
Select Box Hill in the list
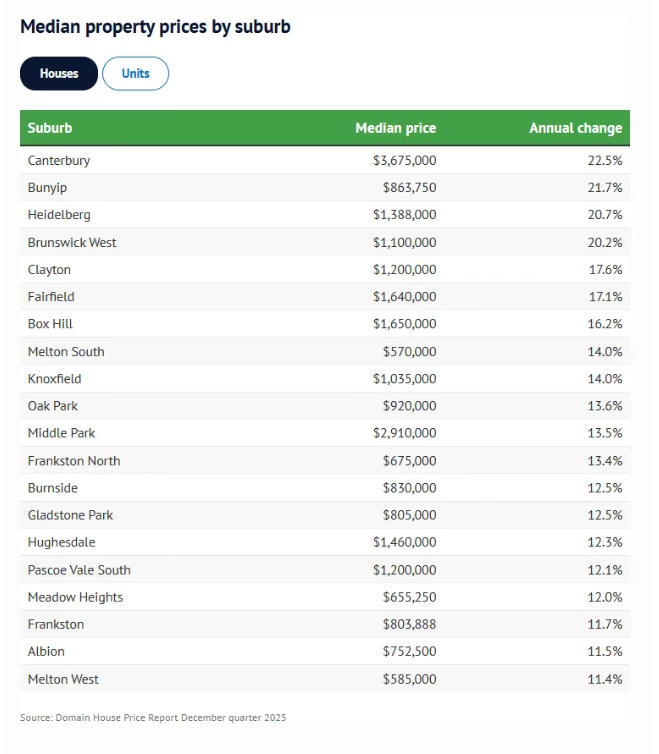pyautogui.click(x=50, y=324)
